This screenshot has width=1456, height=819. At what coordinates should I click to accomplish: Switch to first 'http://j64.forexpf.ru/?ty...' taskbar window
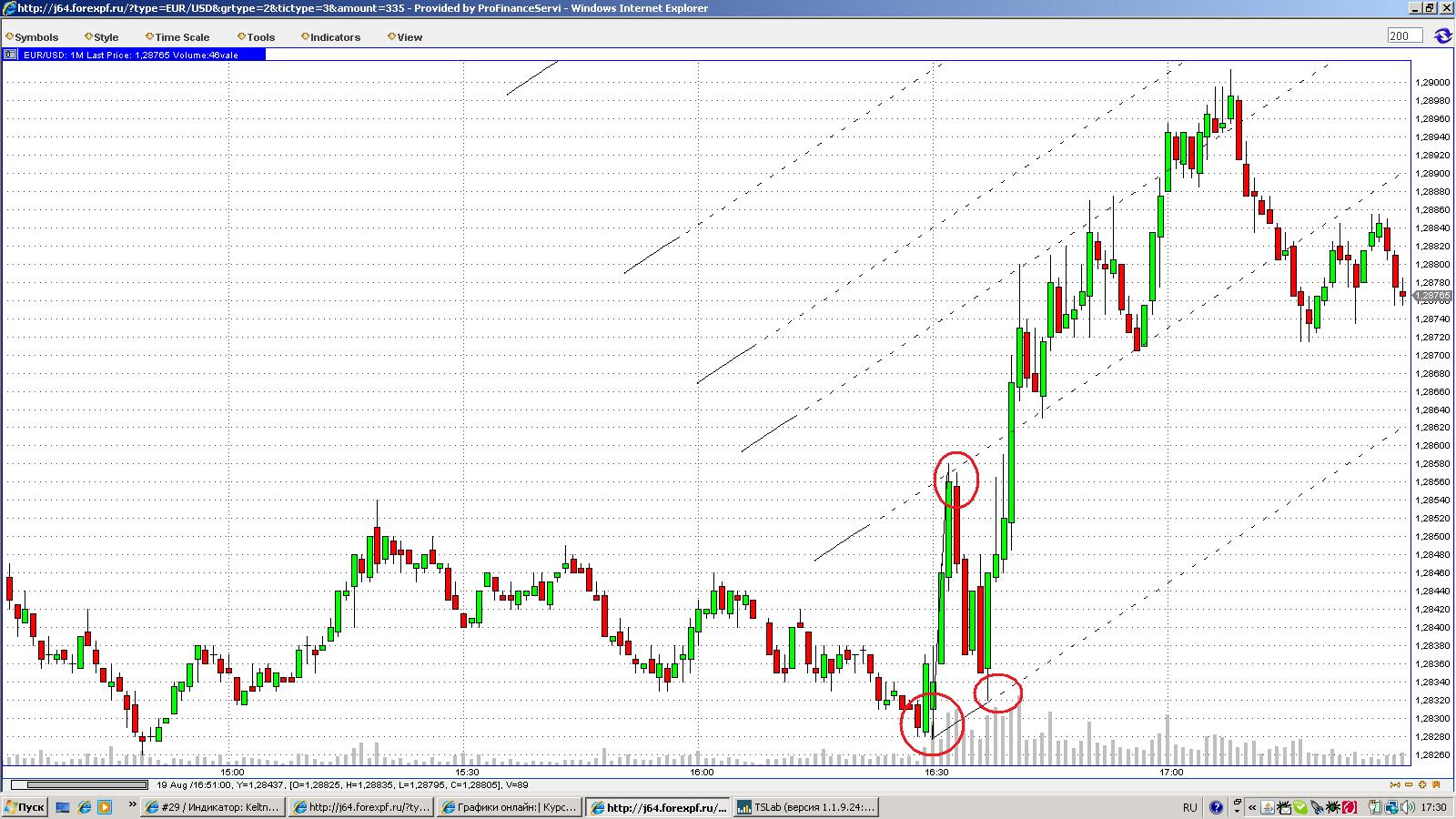(360, 807)
